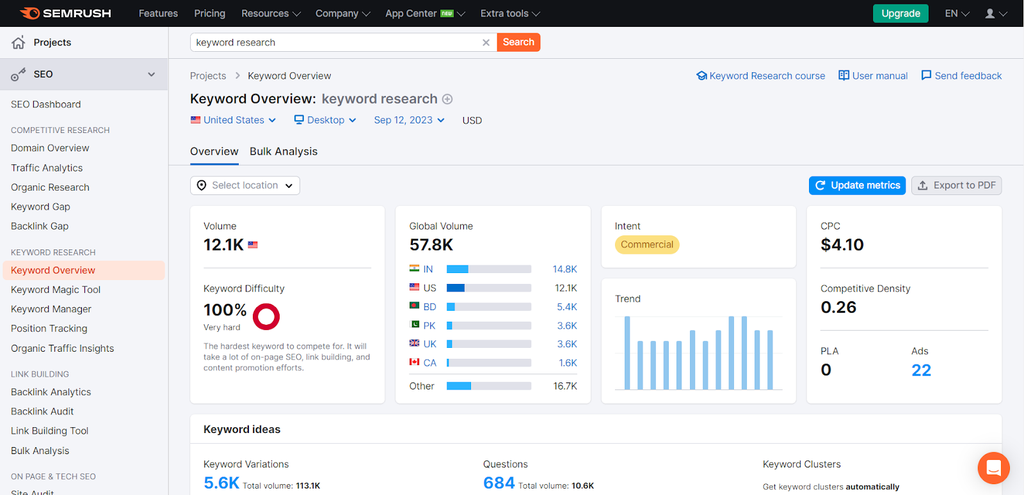The height and width of the screenshot is (495, 1024).
Task: Open Keyword Magic Tool in sidebar
Action: point(56,290)
